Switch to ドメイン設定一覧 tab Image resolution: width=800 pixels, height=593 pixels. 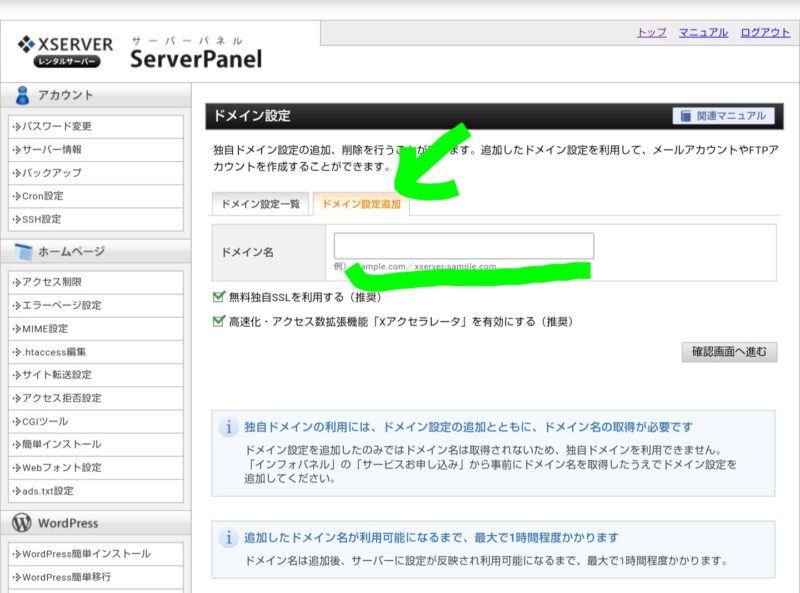click(260, 204)
